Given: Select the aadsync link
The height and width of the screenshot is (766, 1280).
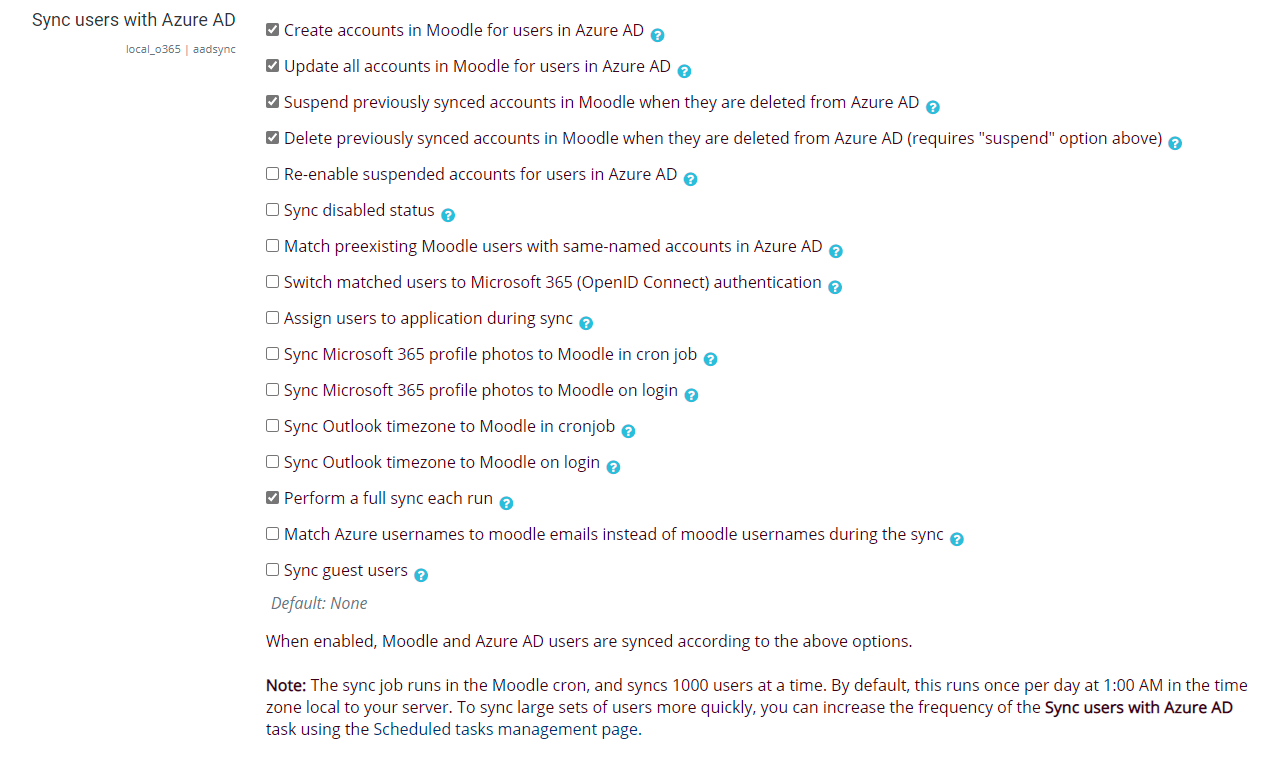Looking at the screenshot, I should 213,48.
